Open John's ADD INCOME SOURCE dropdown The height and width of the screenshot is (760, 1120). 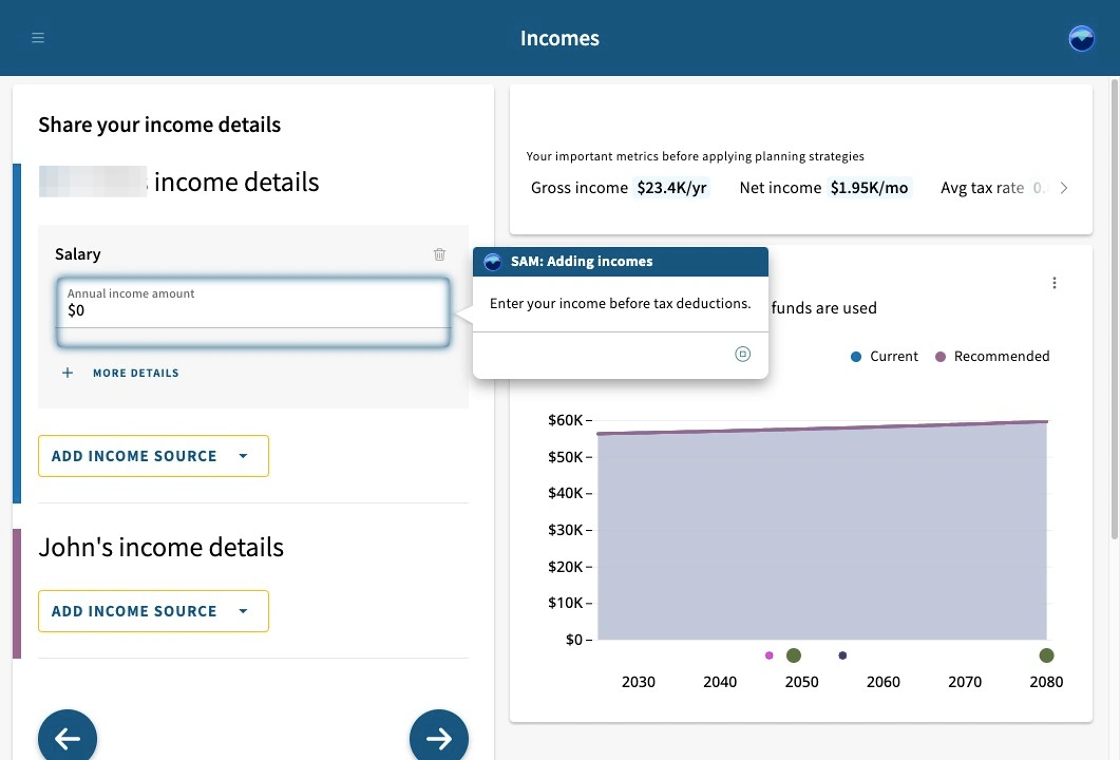(154, 611)
